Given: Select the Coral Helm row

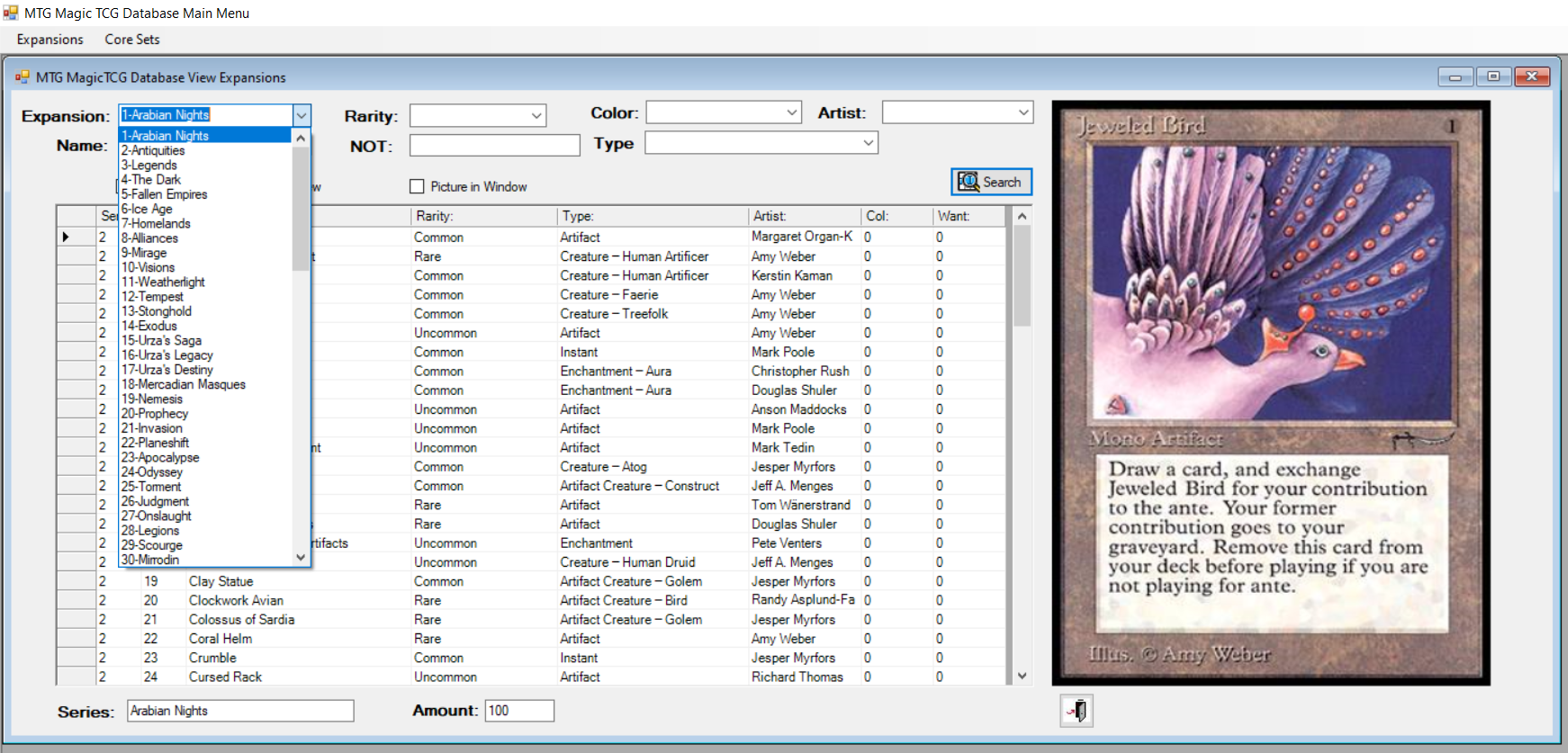Looking at the screenshot, I should point(531,639).
